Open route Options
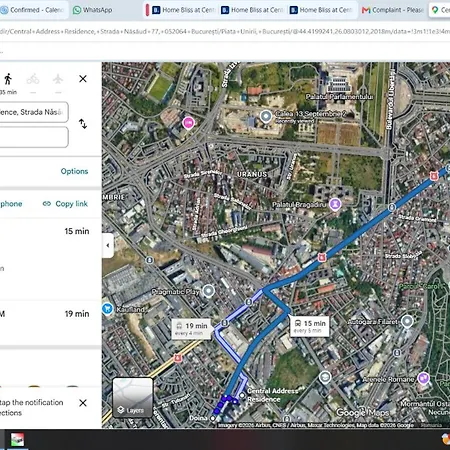 (74, 171)
